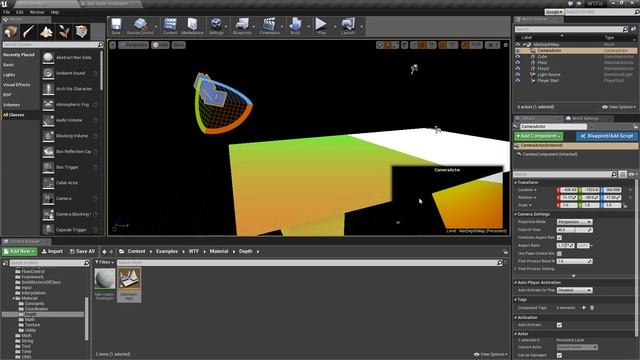Toggle the Auto Activate checkbox
The width and height of the screenshot is (640, 360).
click(559, 325)
